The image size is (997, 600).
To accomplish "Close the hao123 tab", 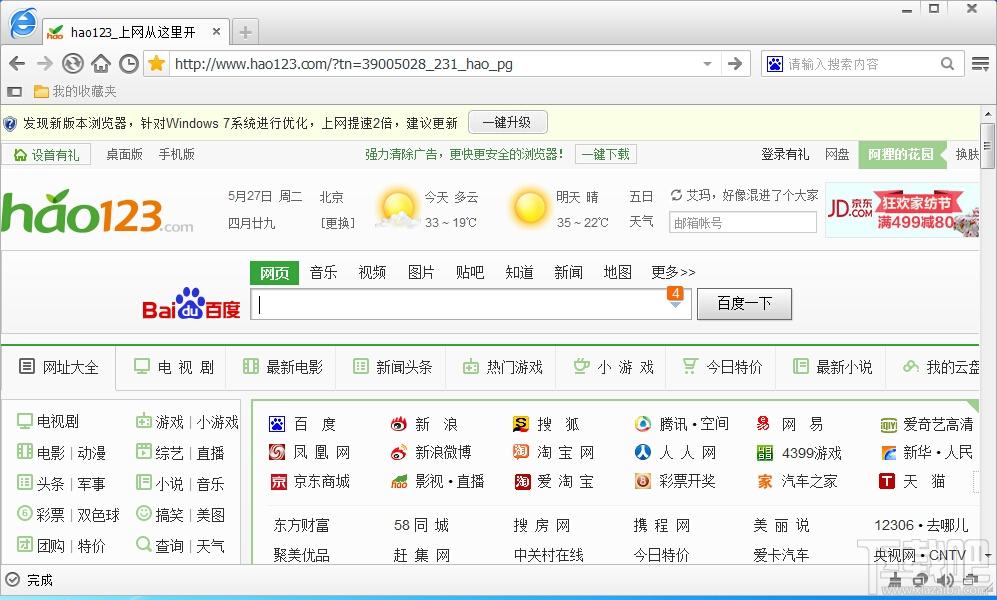I will [216, 31].
